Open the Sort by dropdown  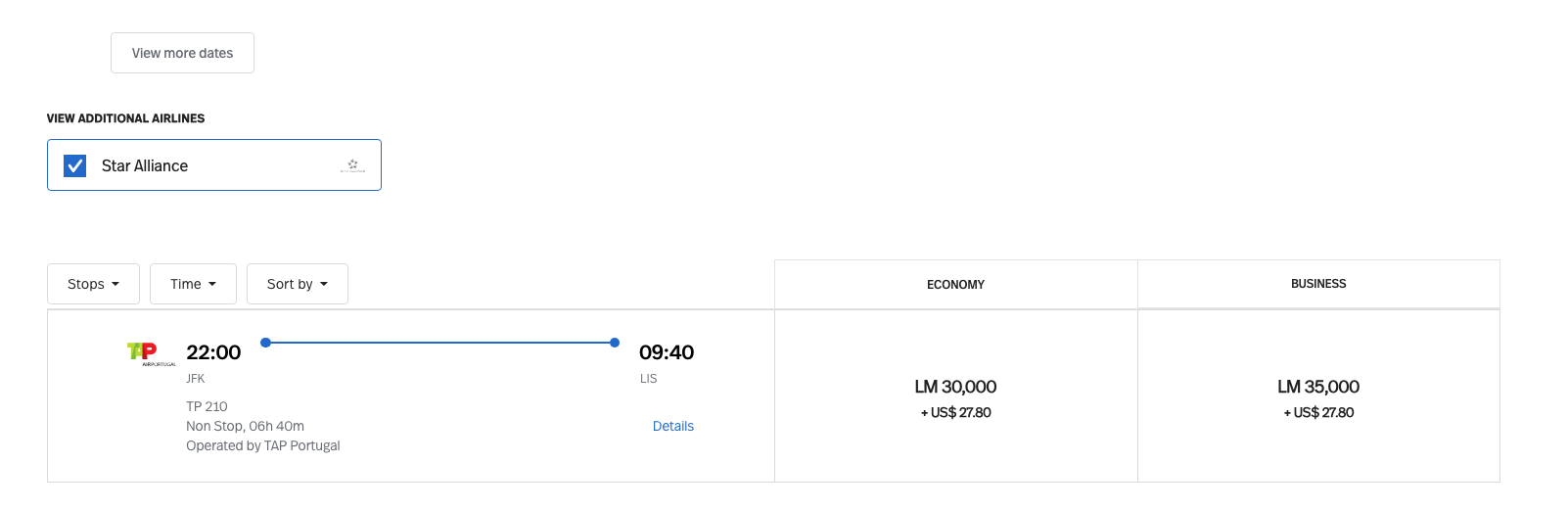(297, 284)
